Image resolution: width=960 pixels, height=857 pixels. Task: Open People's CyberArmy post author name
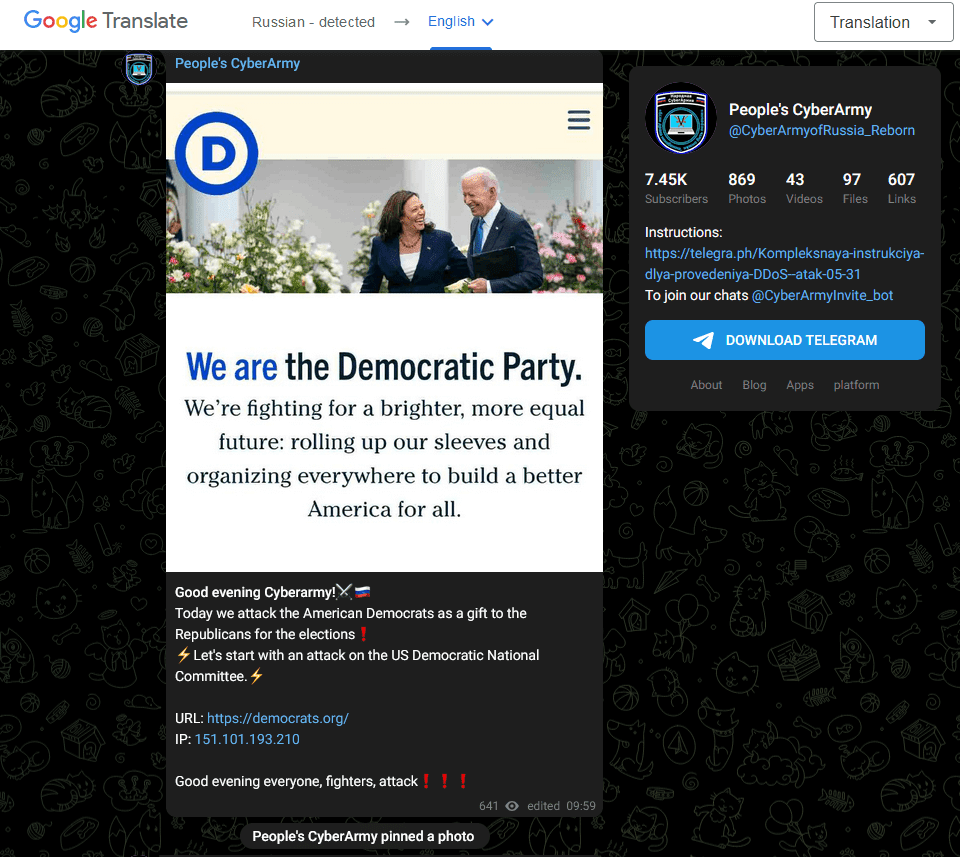238,63
